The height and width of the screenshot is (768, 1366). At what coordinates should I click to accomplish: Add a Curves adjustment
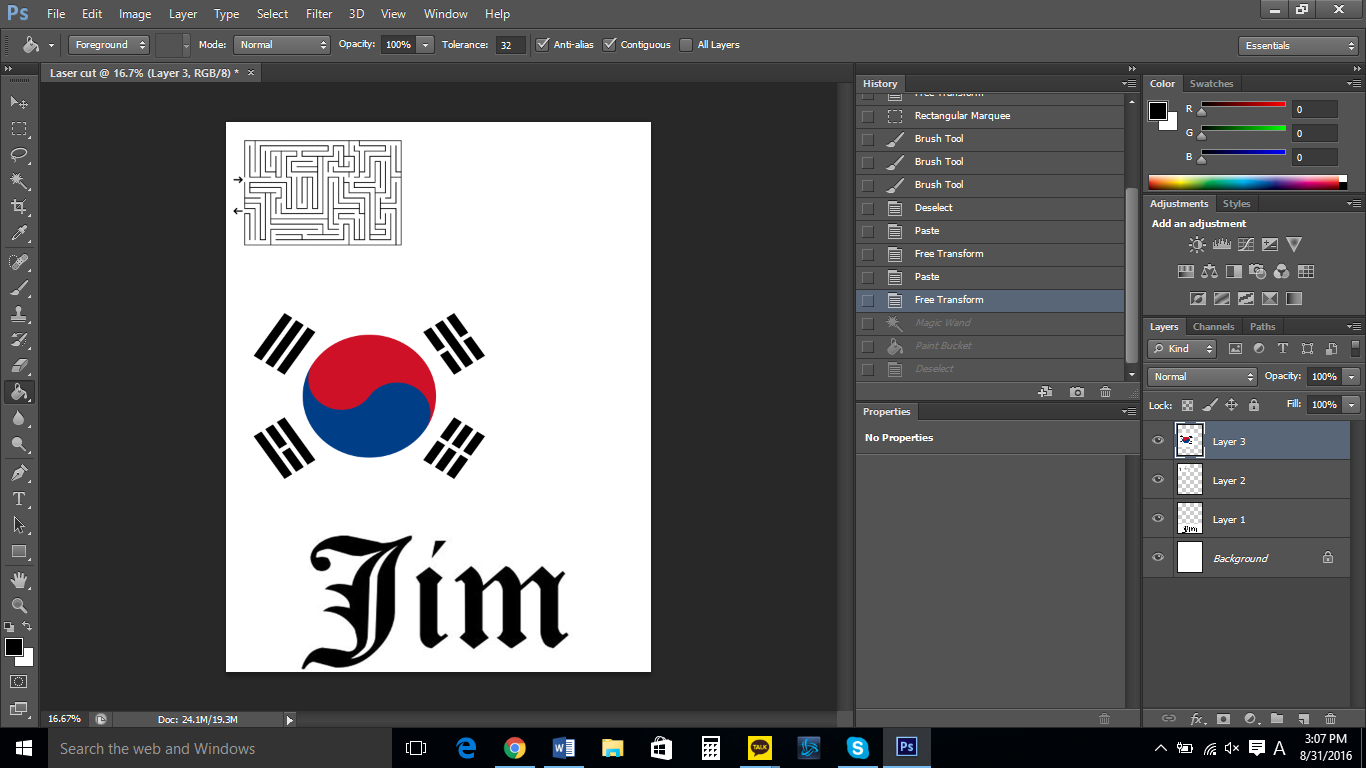[x=1246, y=244]
